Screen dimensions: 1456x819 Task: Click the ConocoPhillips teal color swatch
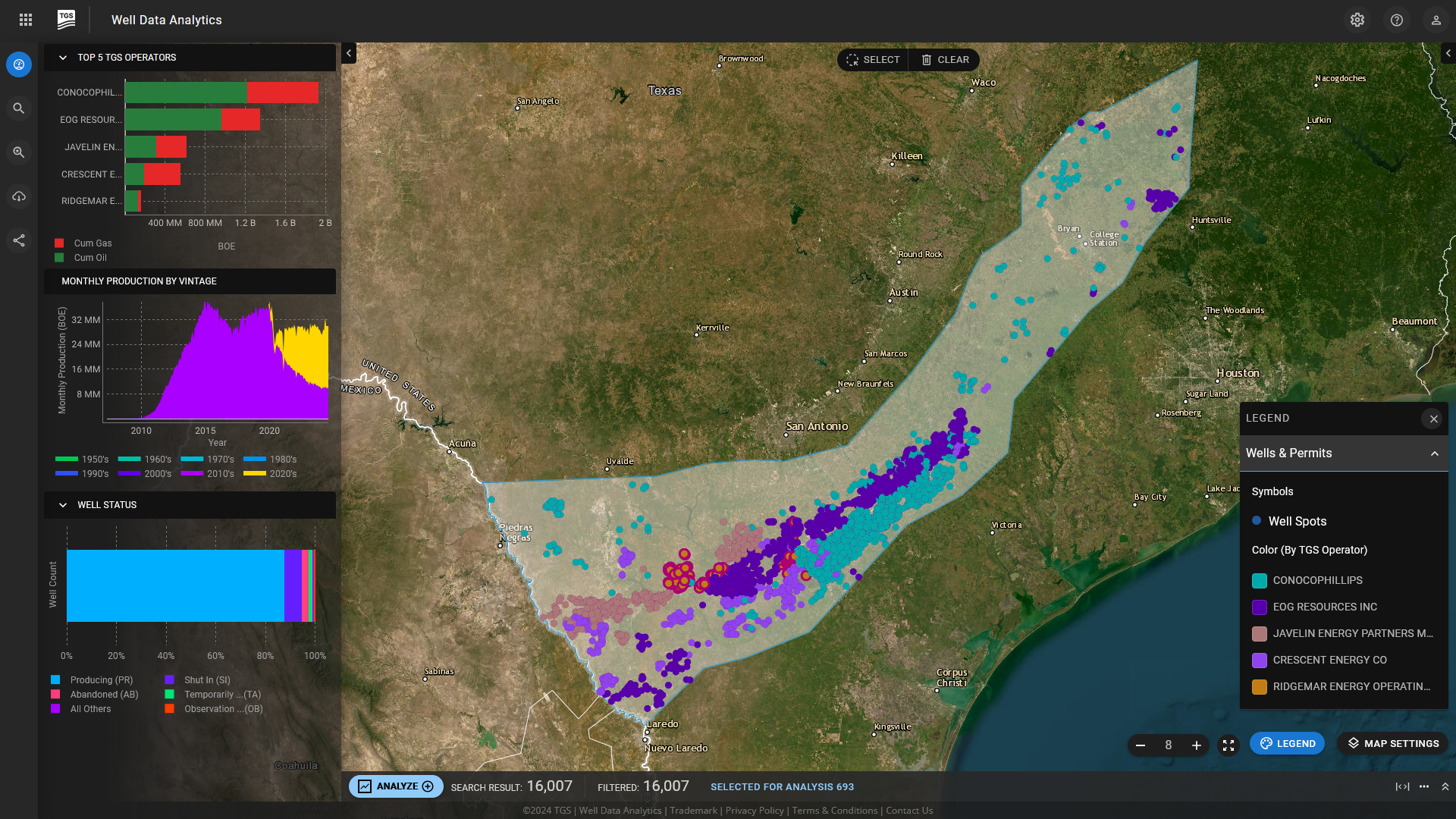point(1260,581)
